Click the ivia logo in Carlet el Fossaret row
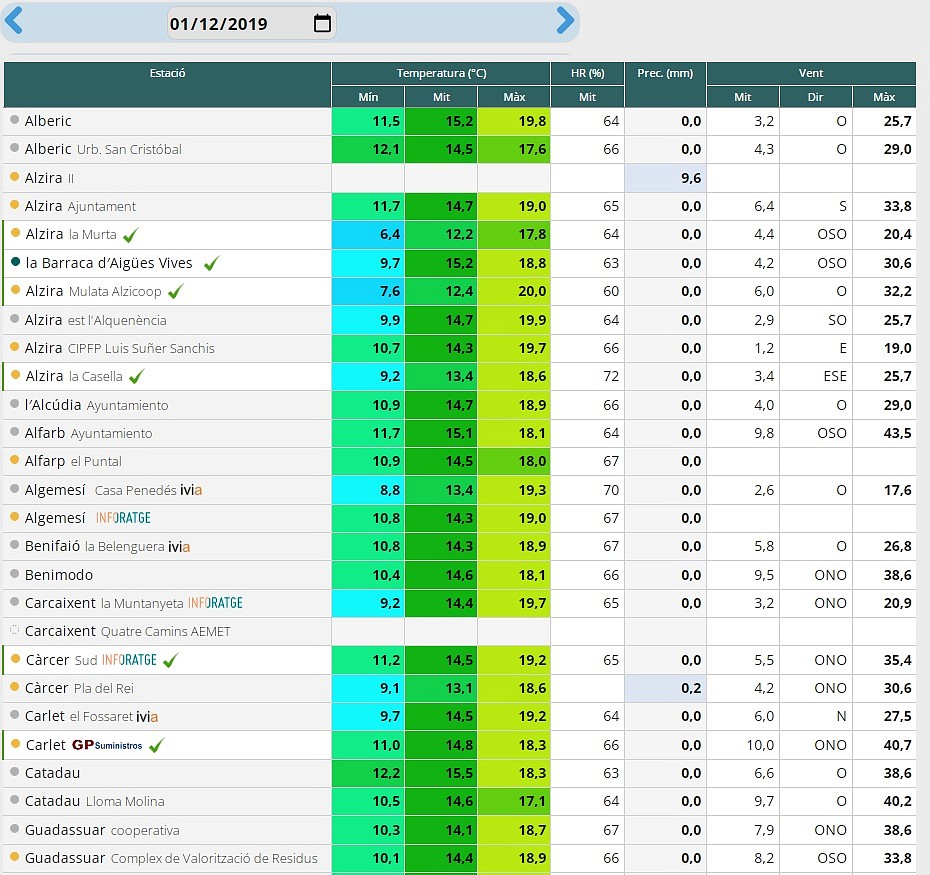 click(x=146, y=717)
